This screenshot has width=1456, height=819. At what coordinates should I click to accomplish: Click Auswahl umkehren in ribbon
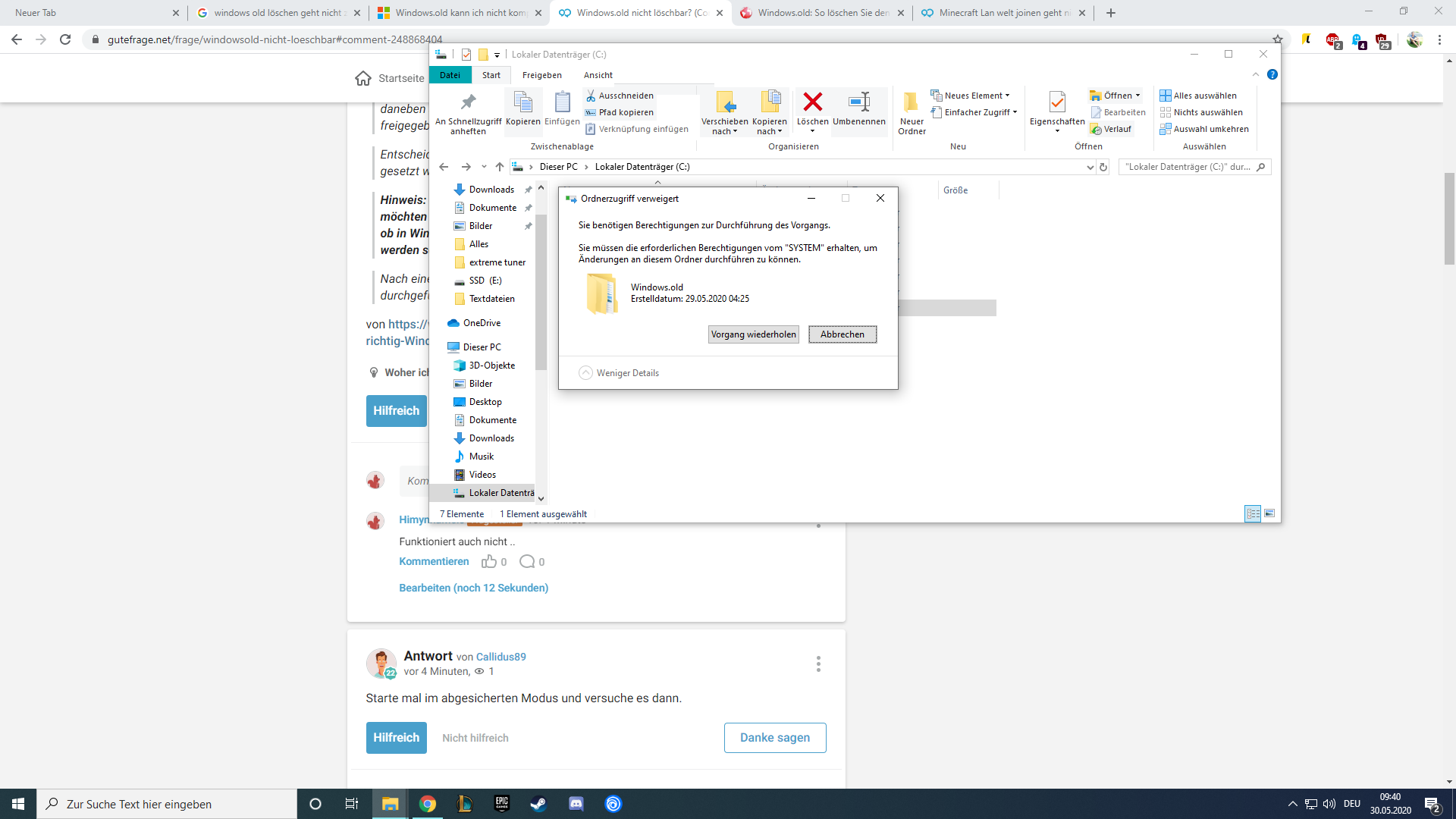tap(1204, 129)
